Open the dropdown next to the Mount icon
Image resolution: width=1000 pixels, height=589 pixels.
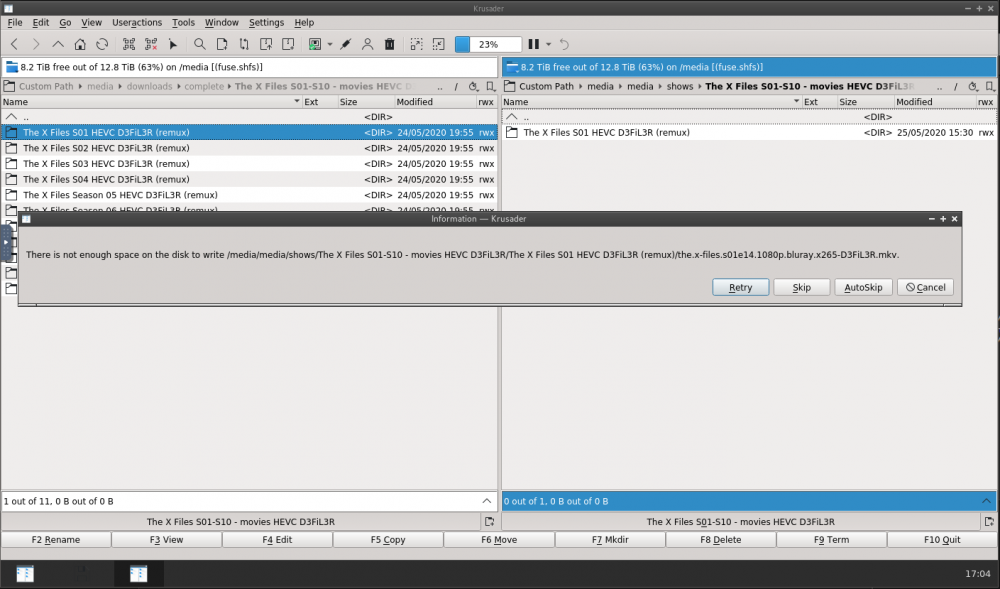(x=330, y=45)
